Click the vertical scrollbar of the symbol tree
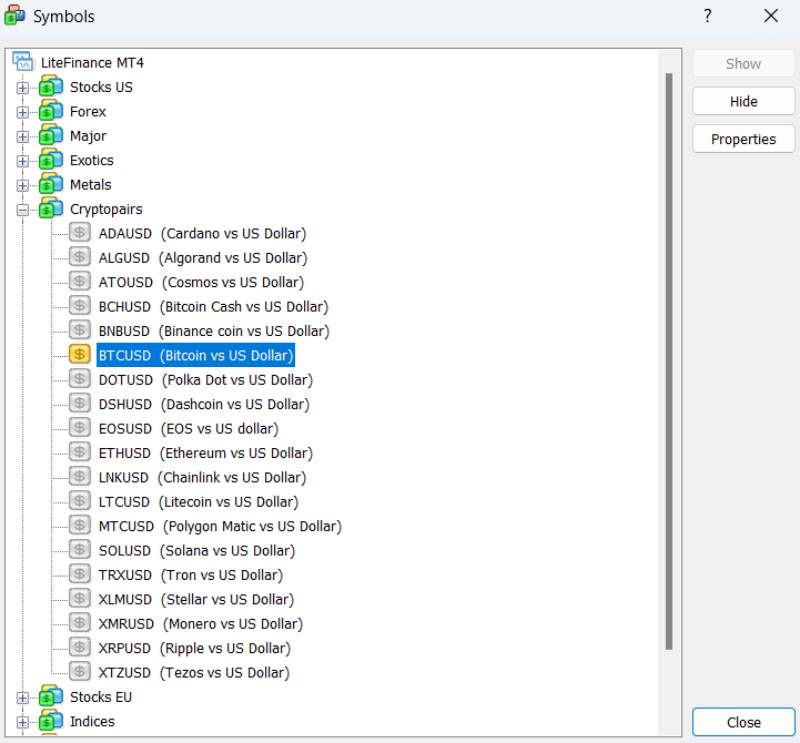The image size is (800, 743). [669, 360]
